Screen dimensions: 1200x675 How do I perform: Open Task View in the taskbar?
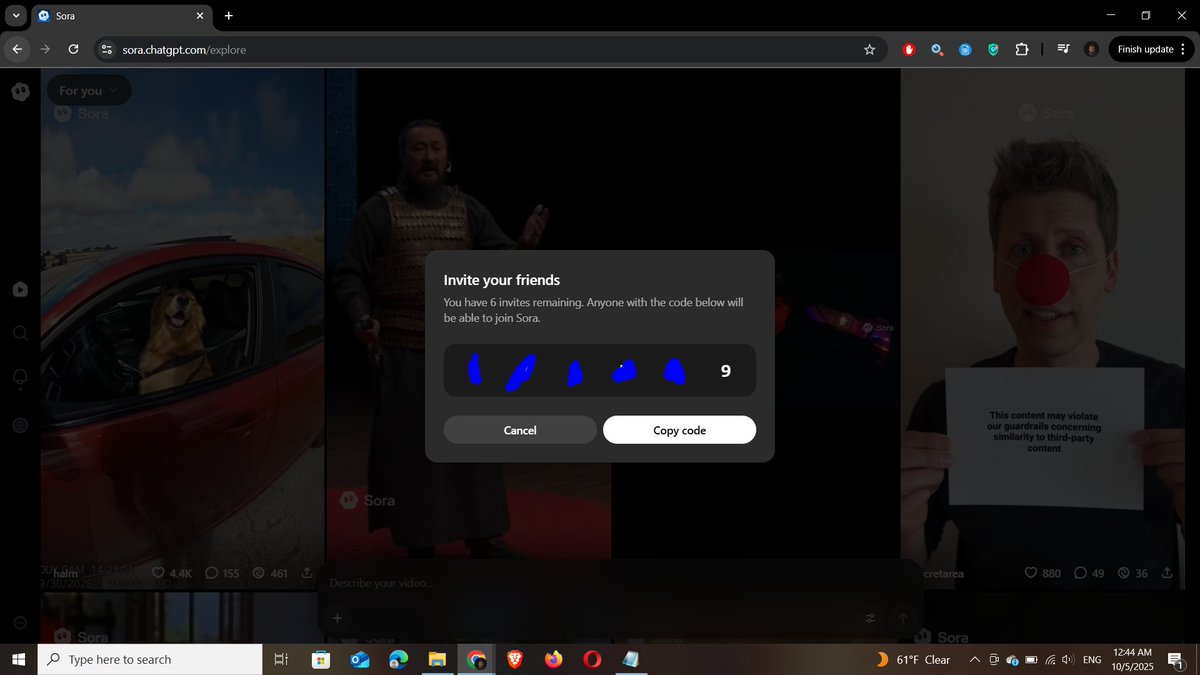(x=281, y=659)
